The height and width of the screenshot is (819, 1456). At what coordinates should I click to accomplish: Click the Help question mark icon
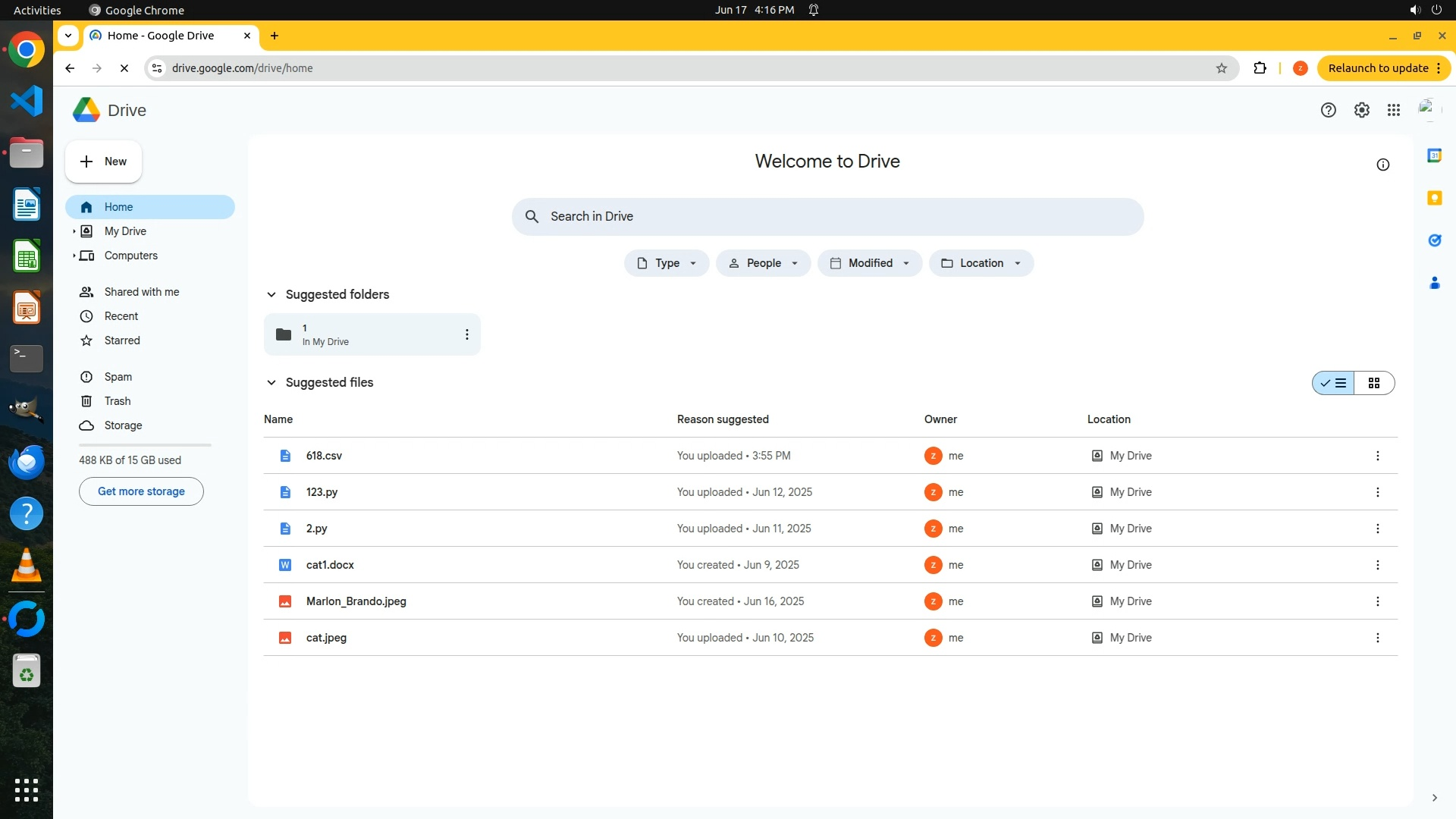(1329, 111)
